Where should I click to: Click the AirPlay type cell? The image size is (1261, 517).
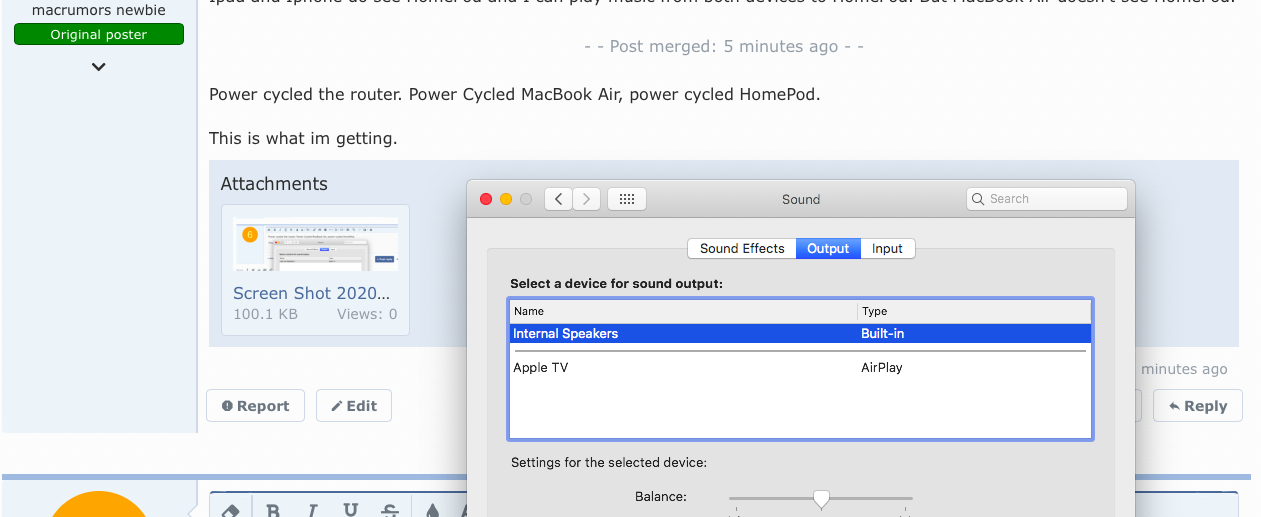click(882, 368)
